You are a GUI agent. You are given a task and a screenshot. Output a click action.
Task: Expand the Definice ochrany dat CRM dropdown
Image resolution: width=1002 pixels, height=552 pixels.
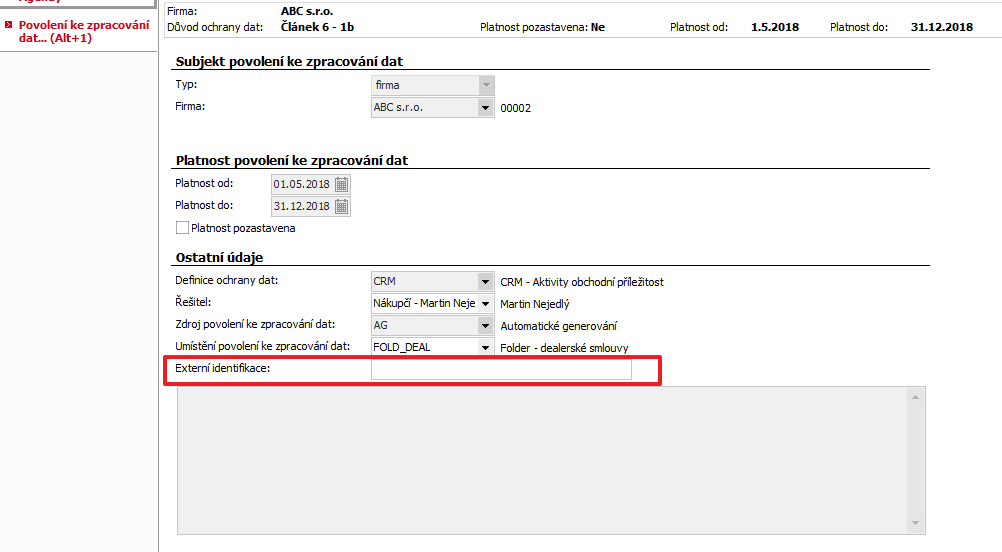pos(486,281)
